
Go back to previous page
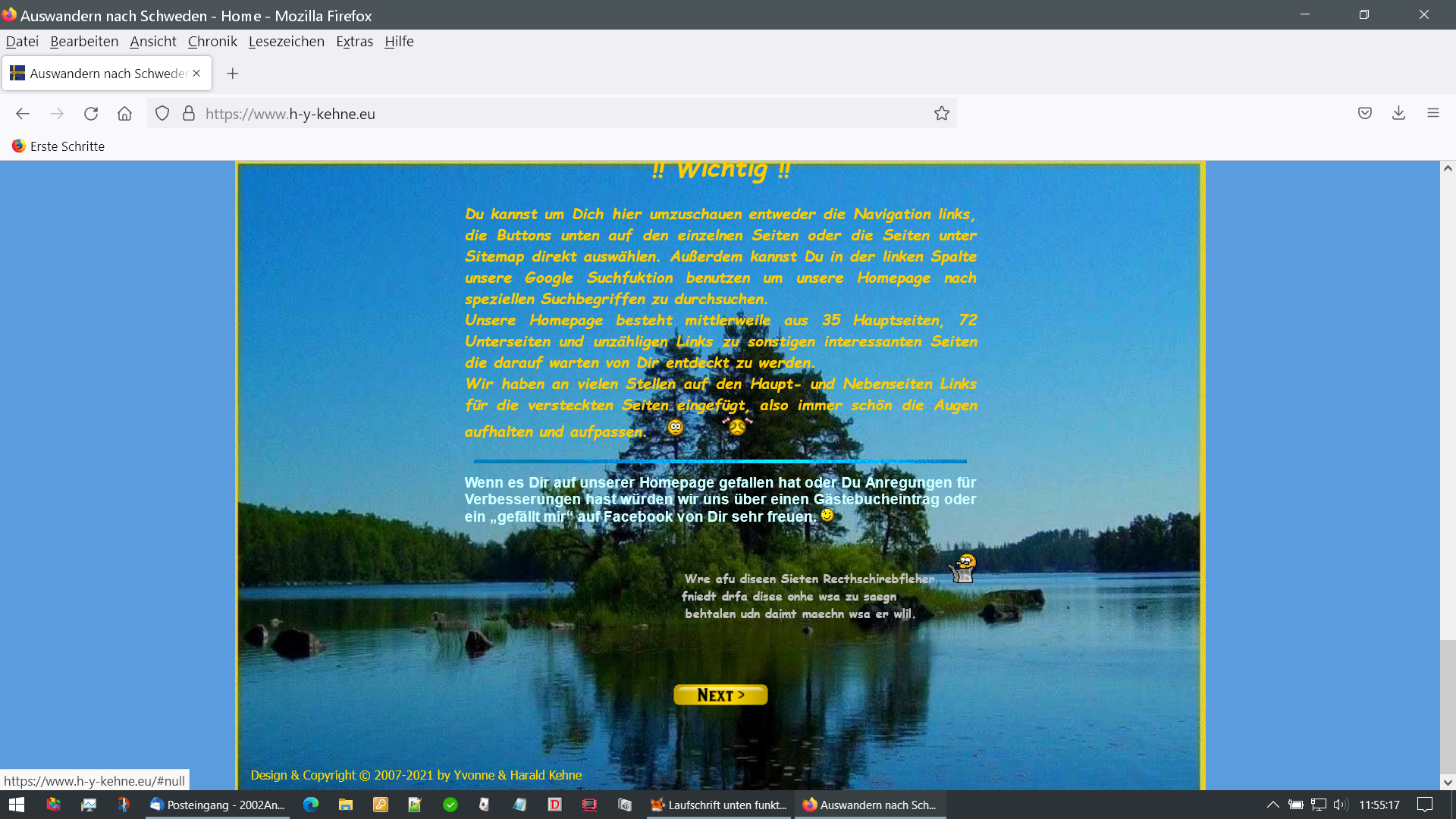click(23, 114)
